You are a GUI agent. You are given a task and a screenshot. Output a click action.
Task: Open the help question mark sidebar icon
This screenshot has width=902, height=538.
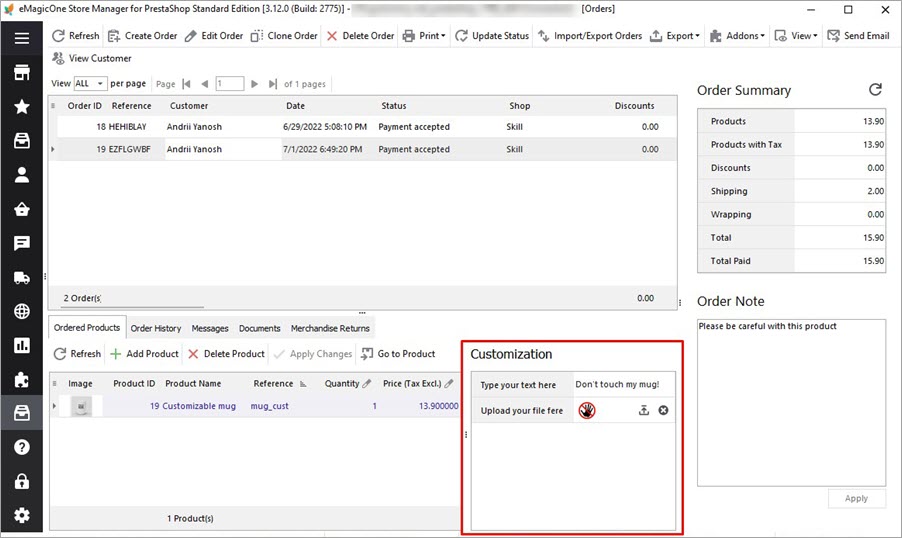point(22,447)
